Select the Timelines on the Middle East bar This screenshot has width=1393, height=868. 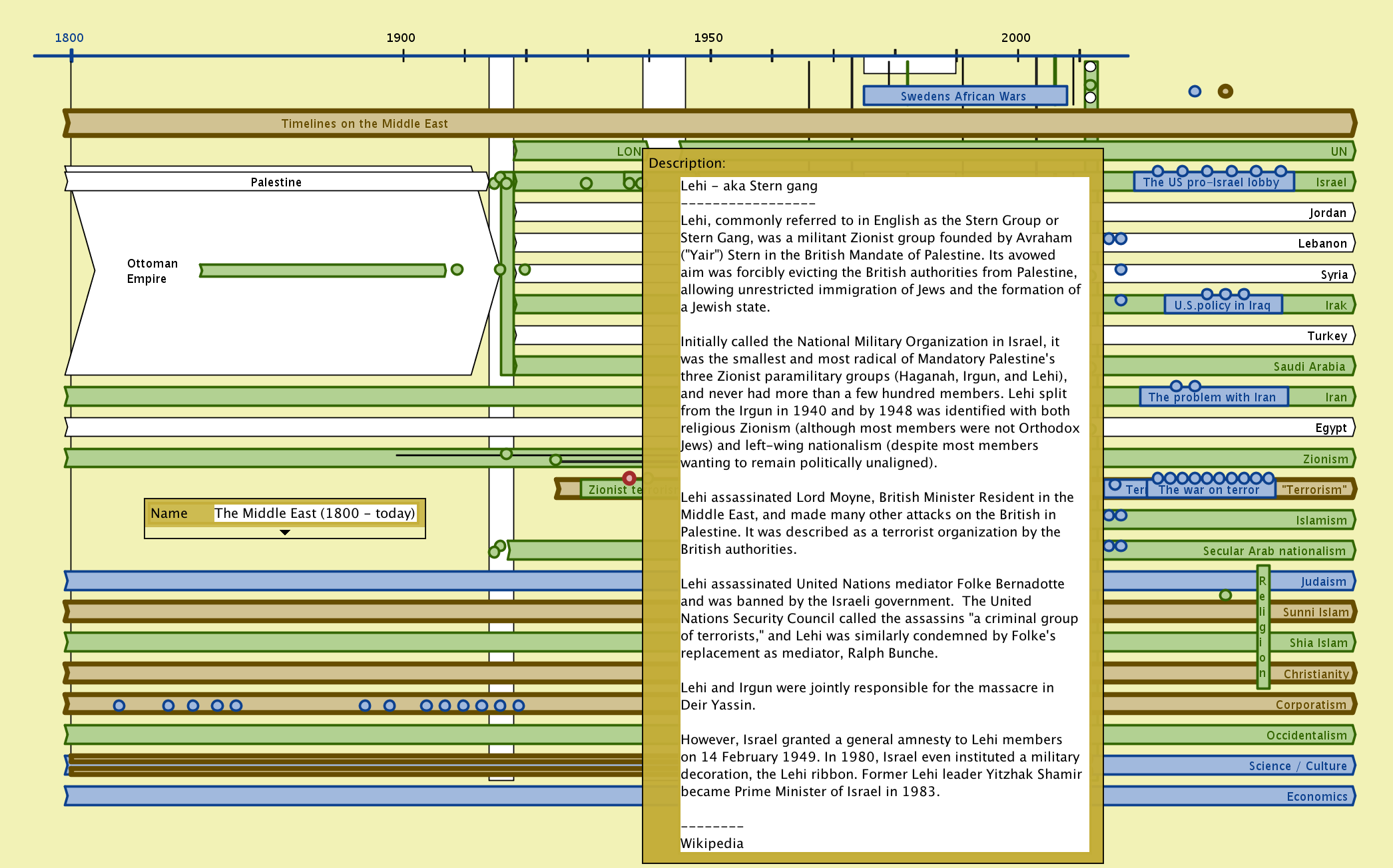coord(364,124)
